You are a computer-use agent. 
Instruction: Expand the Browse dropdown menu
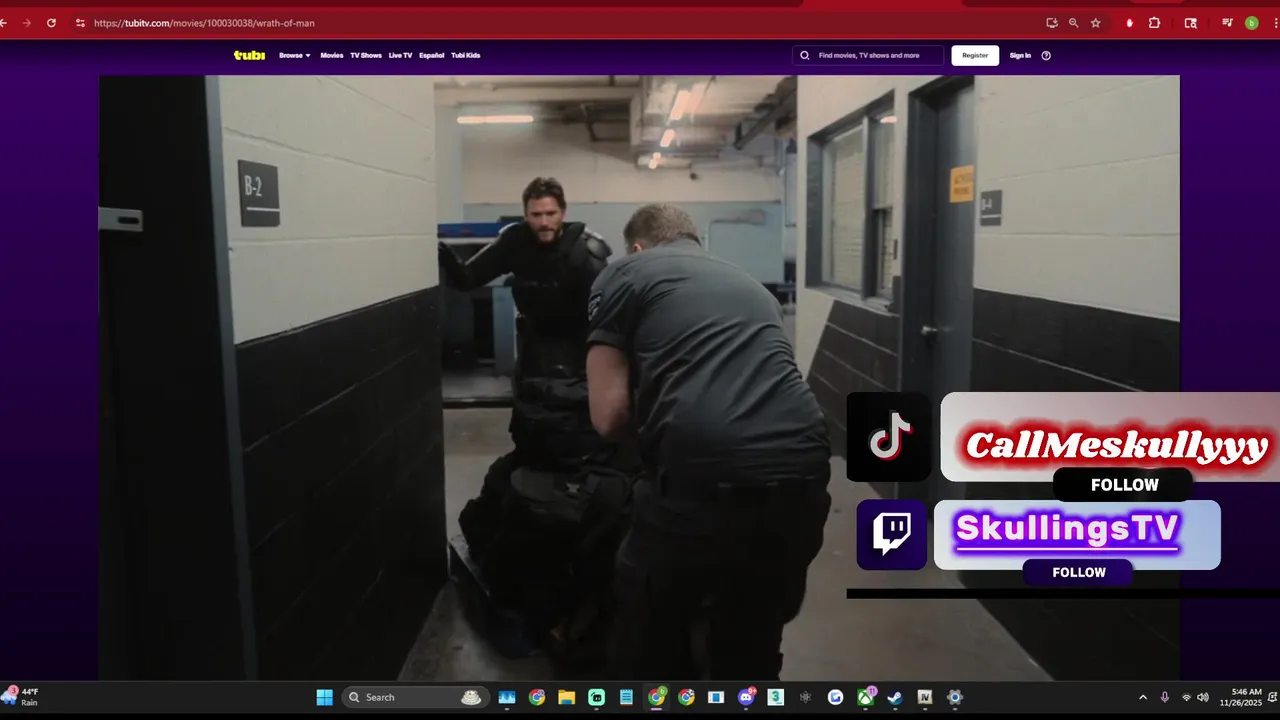(x=295, y=56)
